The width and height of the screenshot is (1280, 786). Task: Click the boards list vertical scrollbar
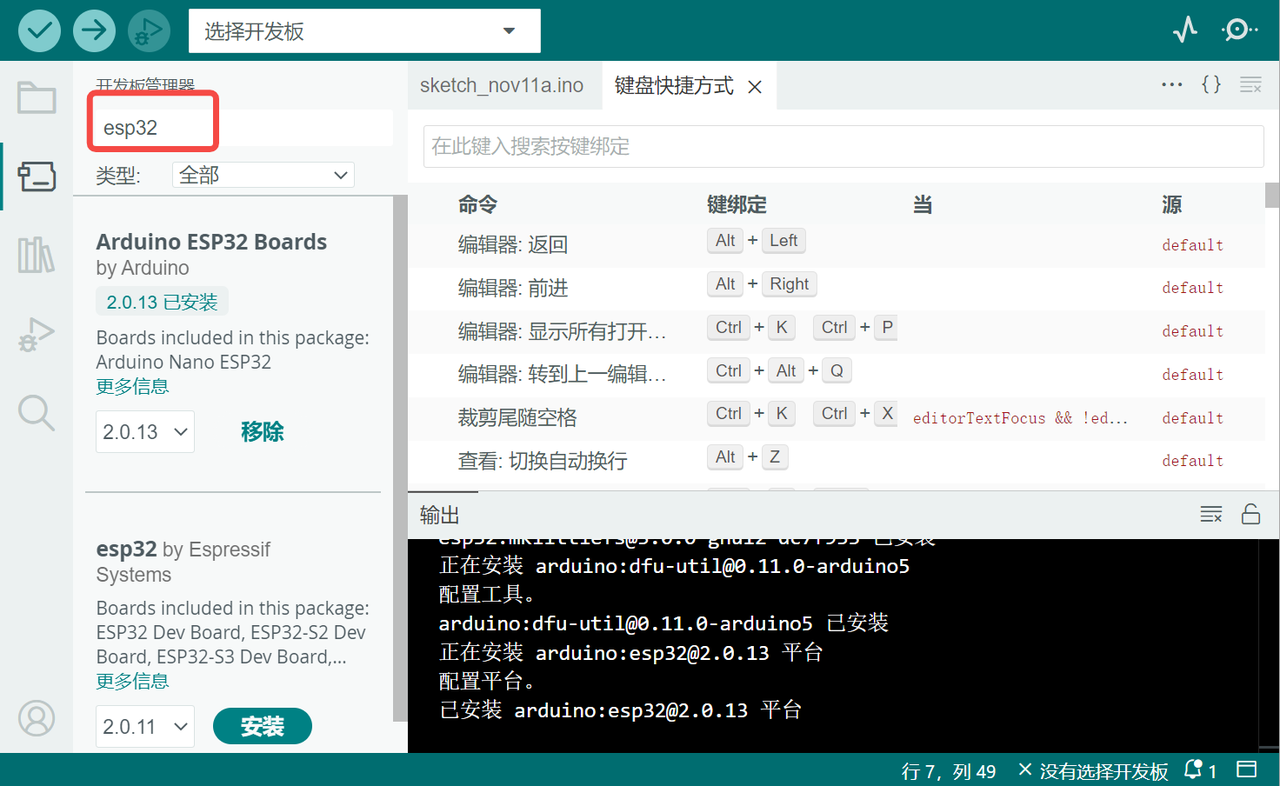point(400,456)
